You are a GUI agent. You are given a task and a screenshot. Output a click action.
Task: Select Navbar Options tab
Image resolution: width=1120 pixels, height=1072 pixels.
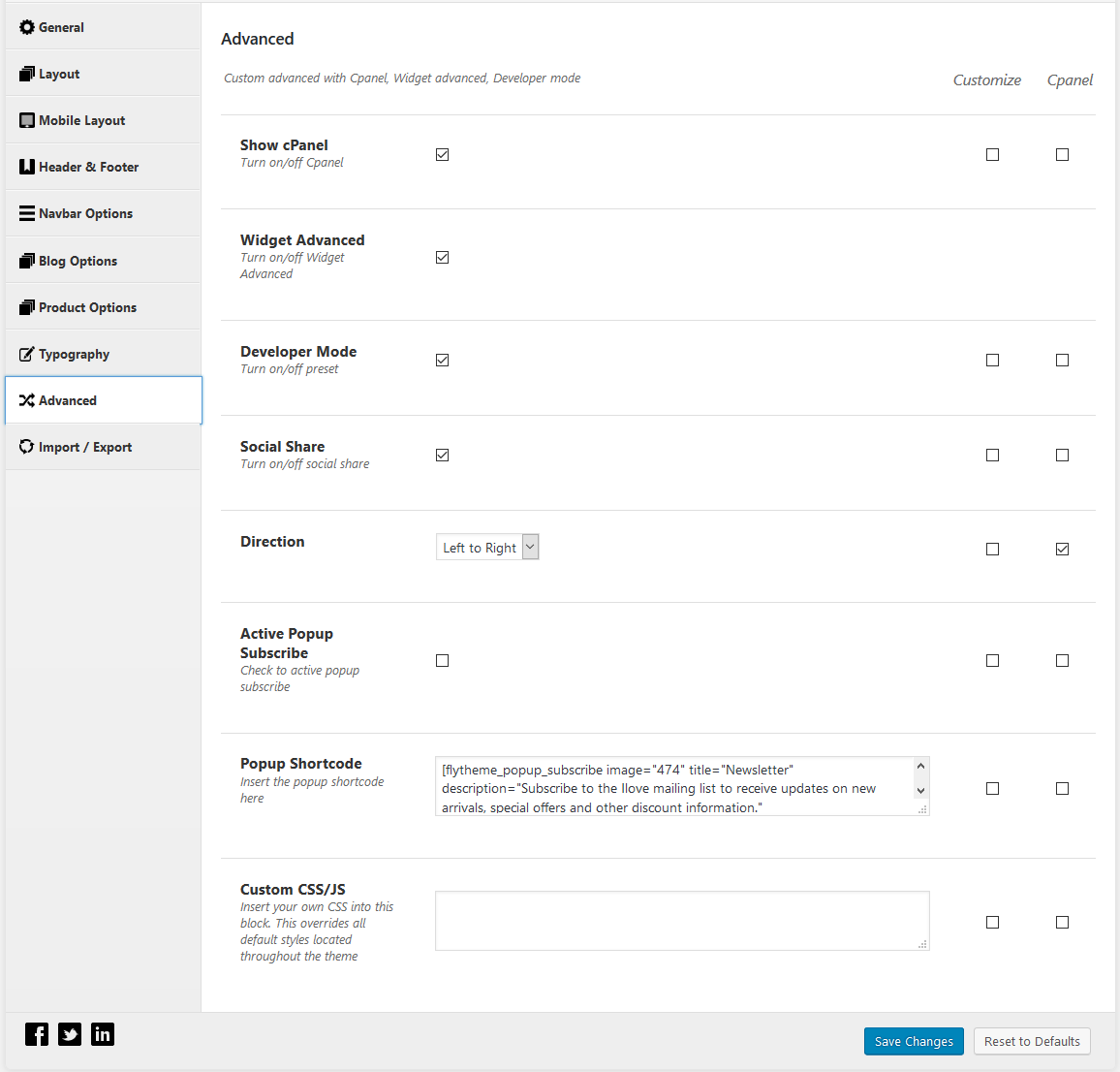pyautogui.click(x=103, y=213)
